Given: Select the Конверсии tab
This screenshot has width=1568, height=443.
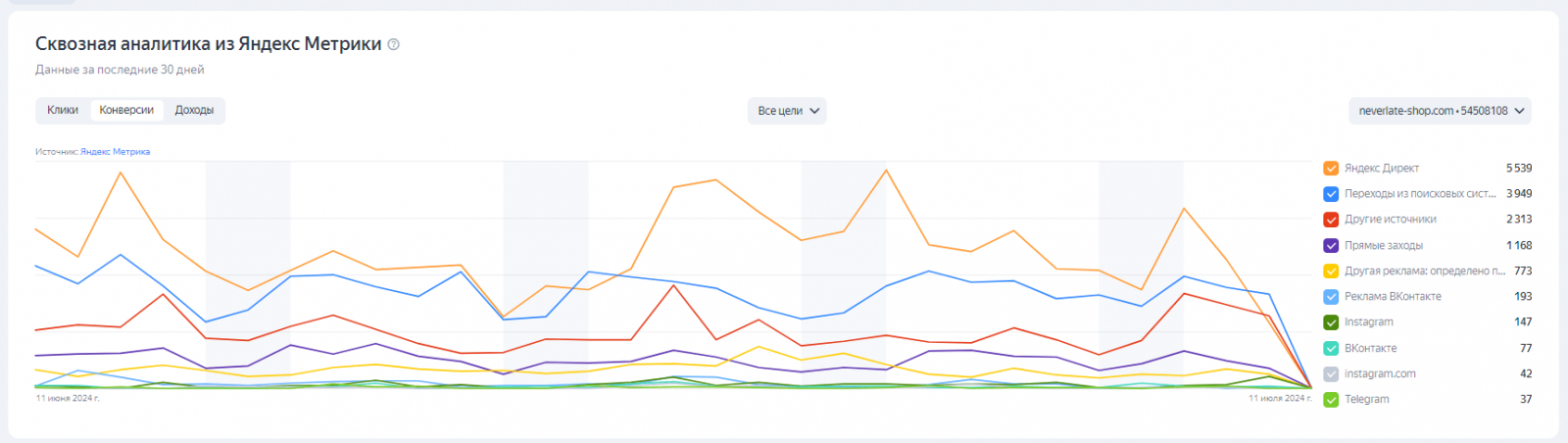Looking at the screenshot, I should [x=126, y=111].
